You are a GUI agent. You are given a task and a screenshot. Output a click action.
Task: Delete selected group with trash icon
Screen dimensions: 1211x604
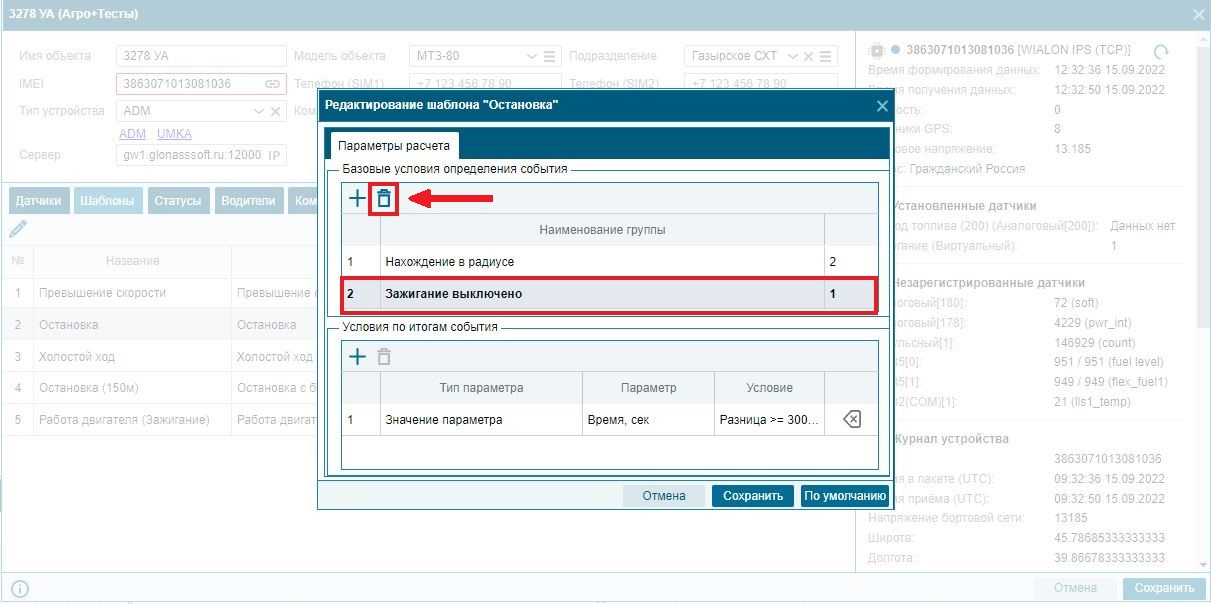(383, 199)
